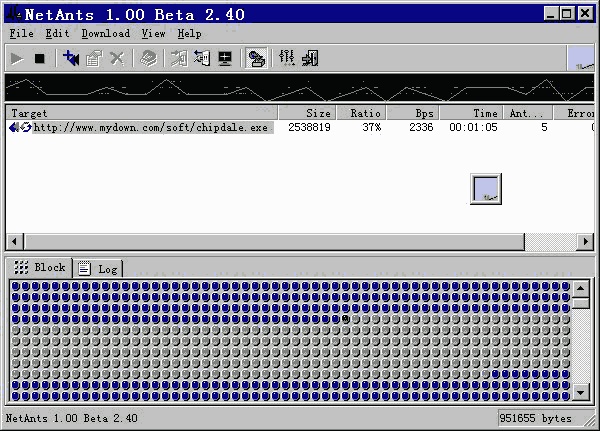Screen dimensions: 600x431
Task: Select the chipdale.exe download job
Action: pyautogui.click(x=150, y=128)
